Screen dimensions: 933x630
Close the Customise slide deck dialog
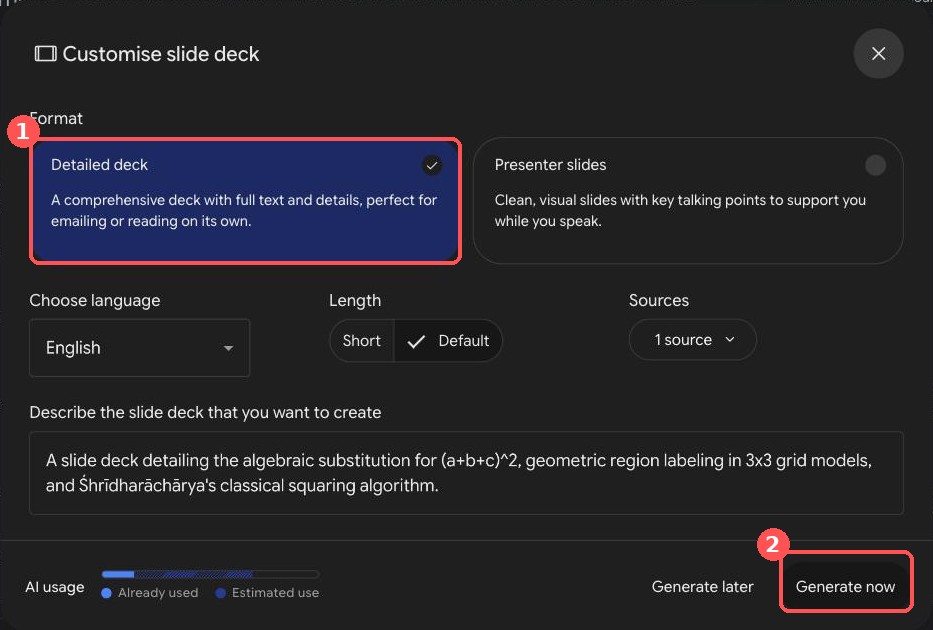878,54
